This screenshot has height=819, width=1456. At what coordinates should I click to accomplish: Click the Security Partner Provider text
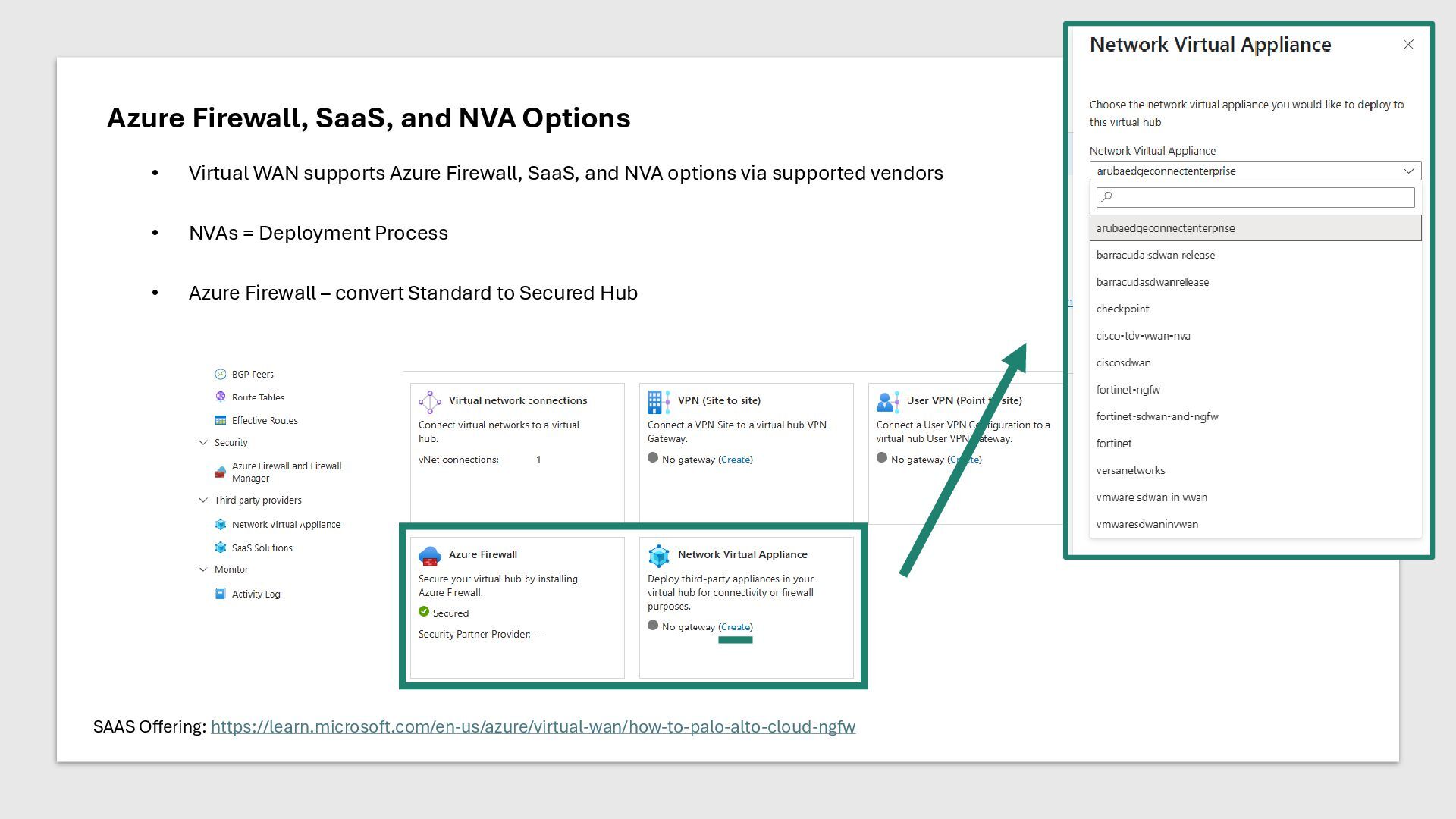[x=480, y=634]
